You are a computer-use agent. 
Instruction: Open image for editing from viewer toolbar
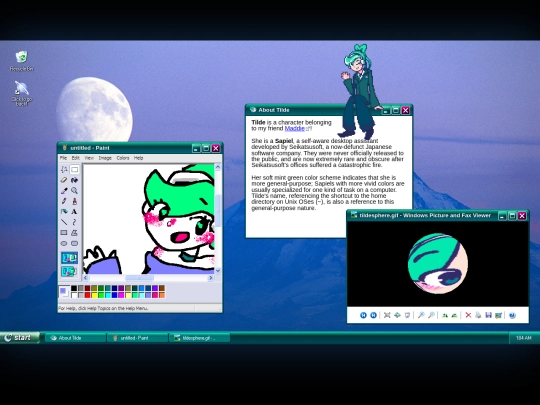(498, 315)
